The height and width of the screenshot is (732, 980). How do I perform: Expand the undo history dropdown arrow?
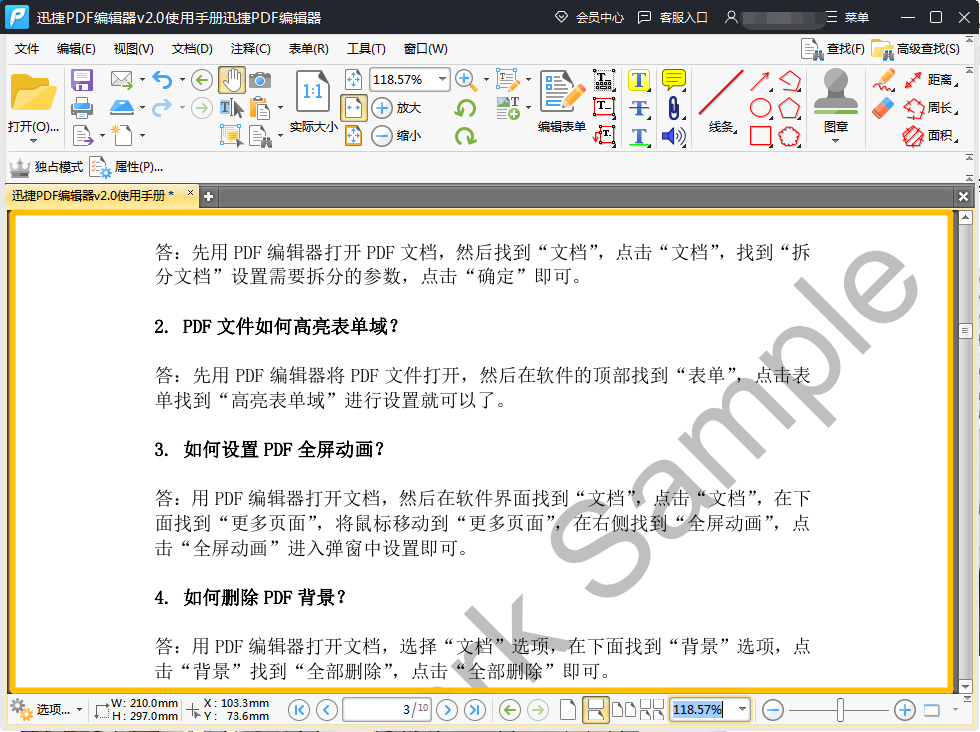coord(182,79)
